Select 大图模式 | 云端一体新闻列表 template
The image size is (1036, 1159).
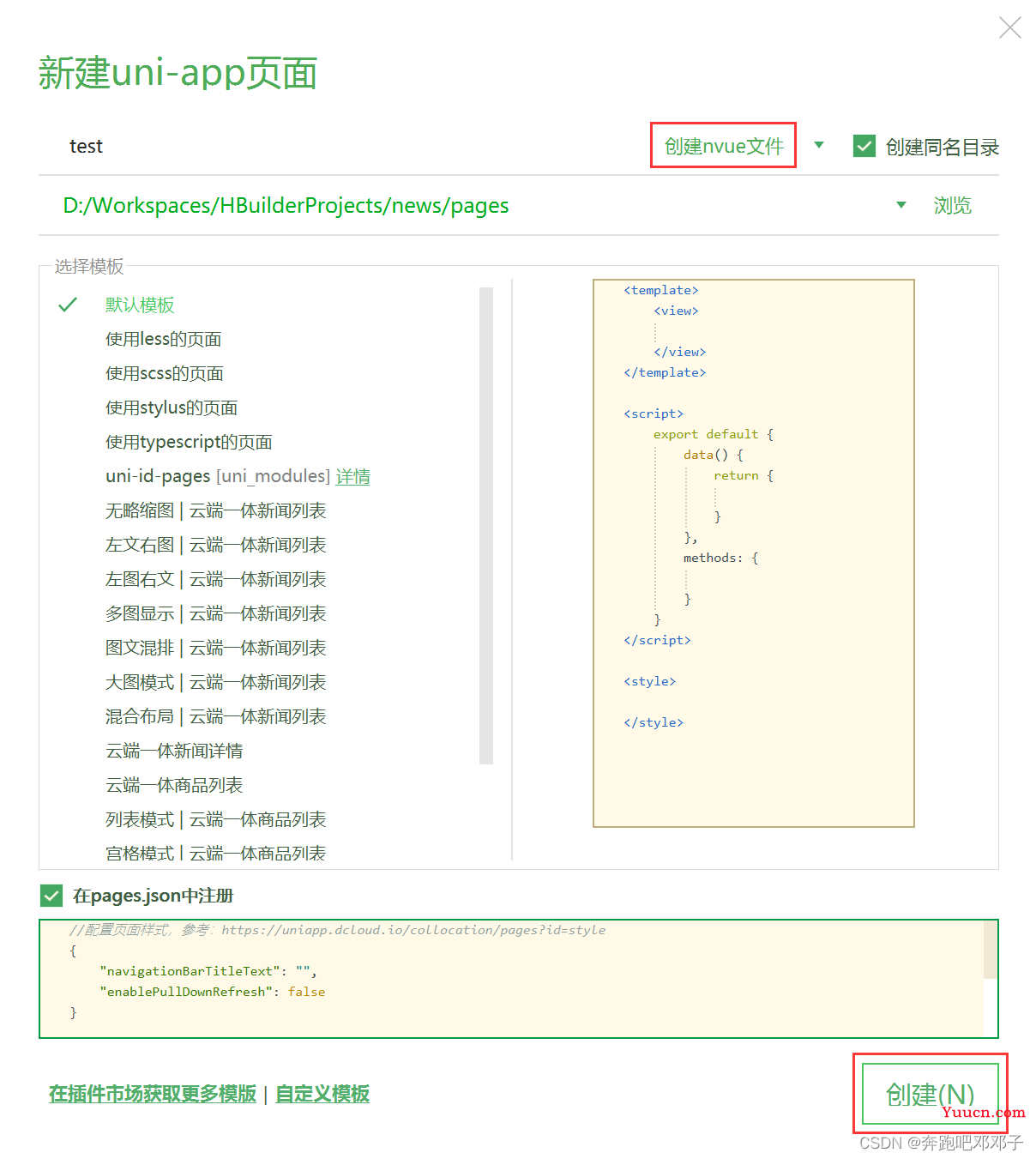coord(215,683)
